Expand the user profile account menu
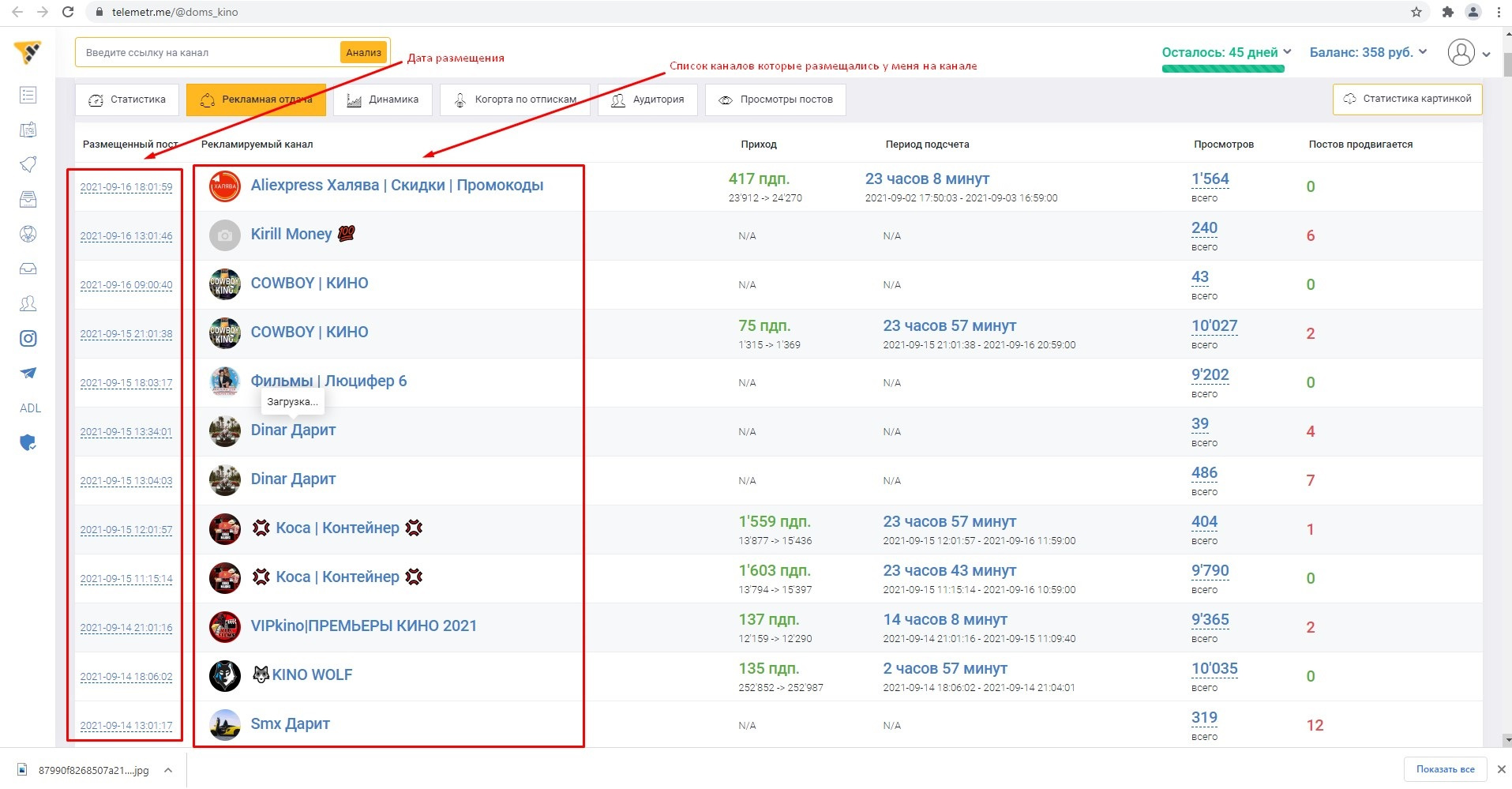Screen dimensions: 1512x789 tap(1469, 53)
